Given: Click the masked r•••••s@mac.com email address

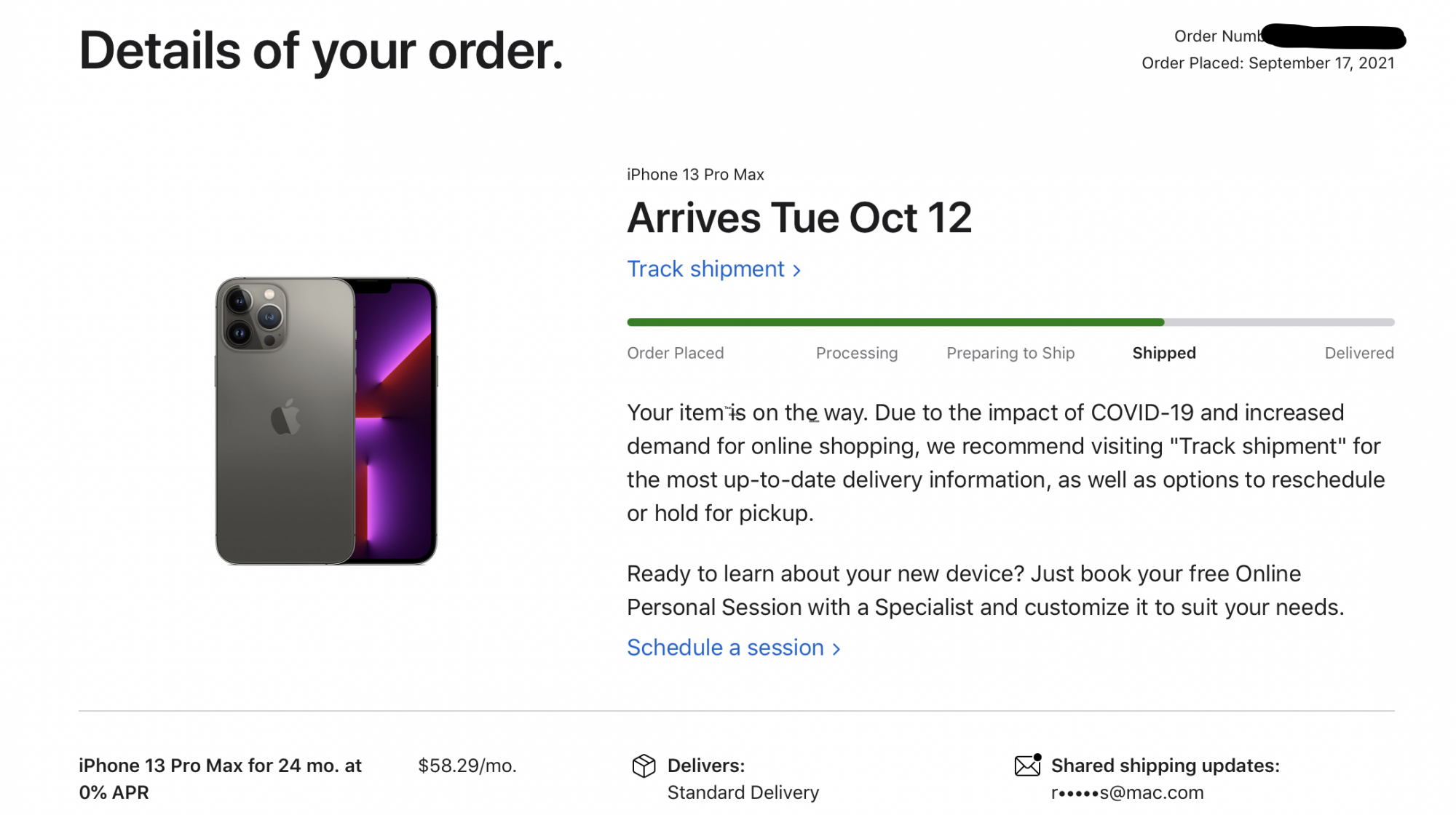Looking at the screenshot, I should point(1127,792).
